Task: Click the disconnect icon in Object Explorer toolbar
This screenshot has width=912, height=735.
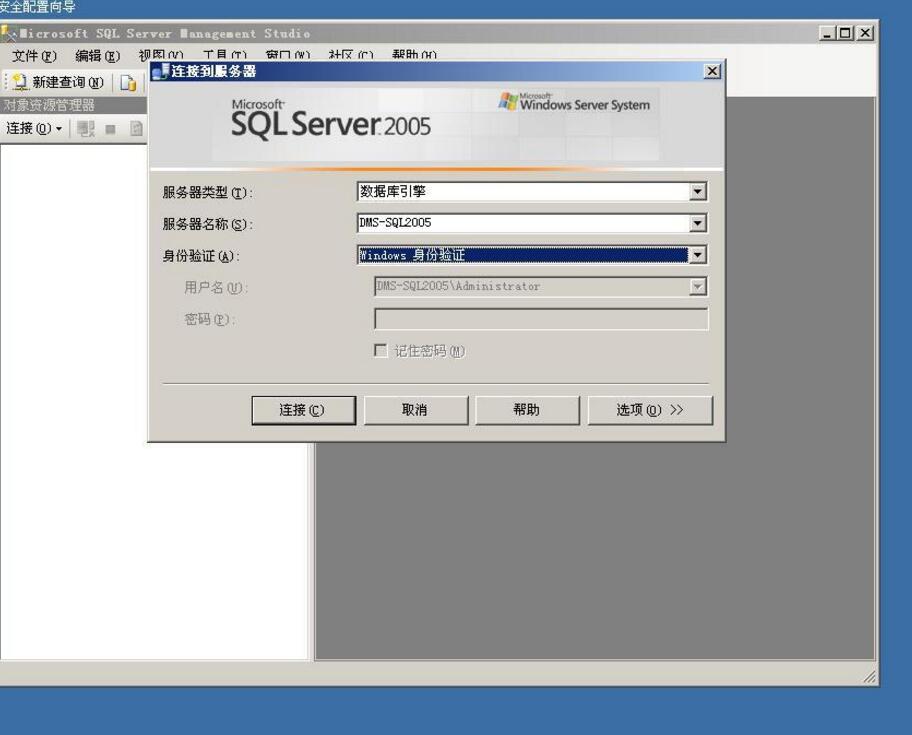Action: coord(86,129)
